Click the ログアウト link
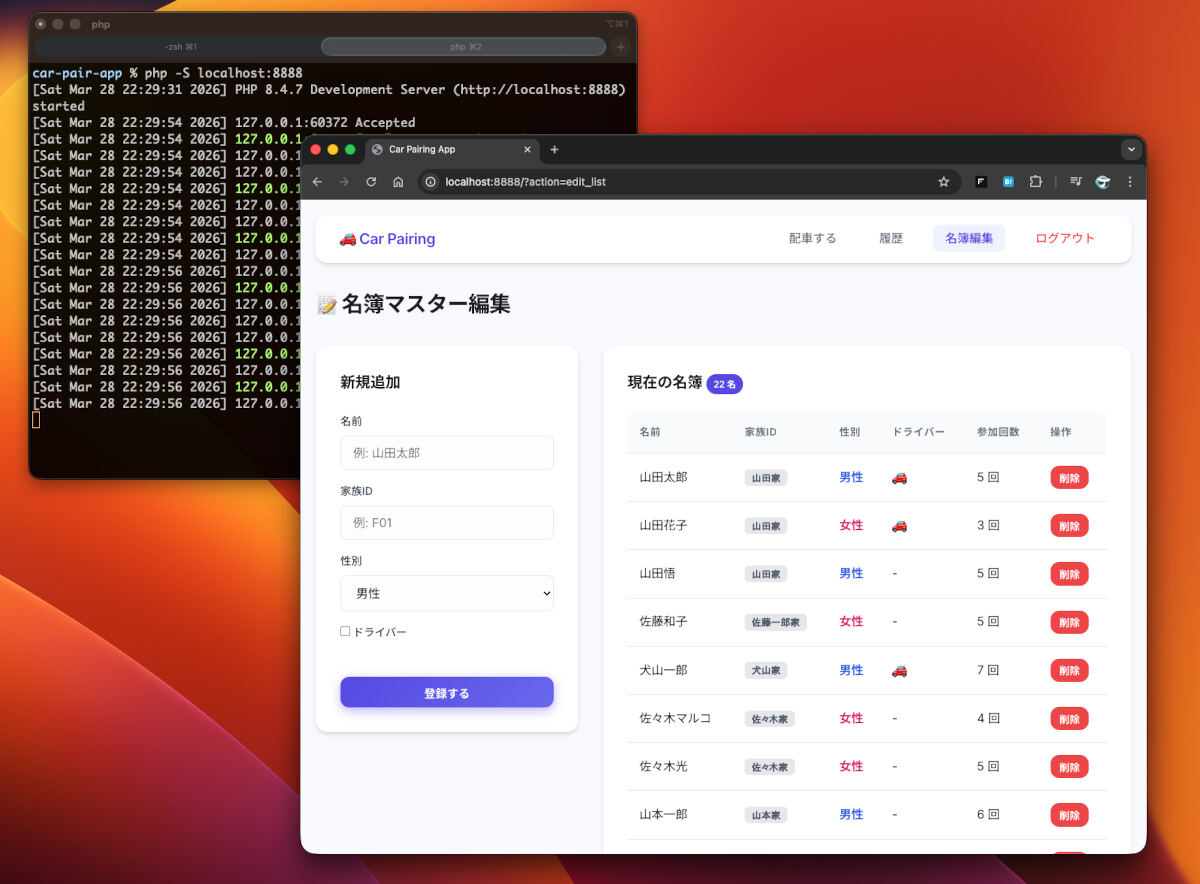The width and height of the screenshot is (1200, 884). click(x=1065, y=238)
